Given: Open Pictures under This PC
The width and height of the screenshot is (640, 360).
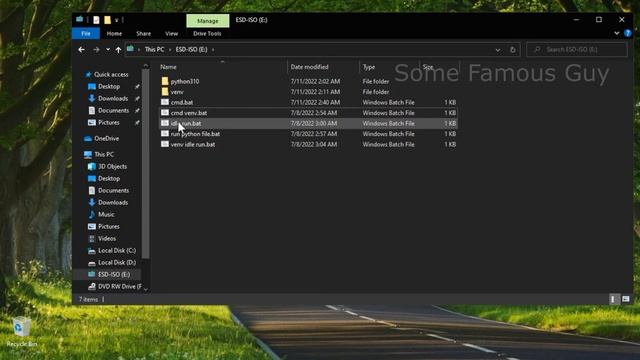Looking at the screenshot, I should pyautogui.click(x=109, y=227).
